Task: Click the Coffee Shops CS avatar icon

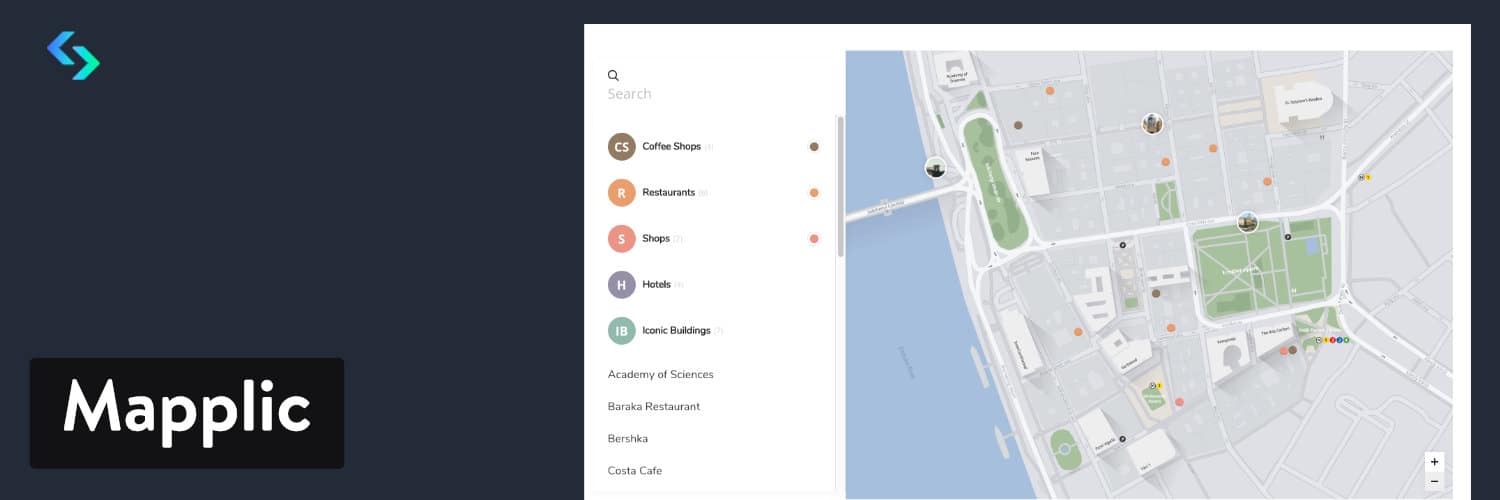Action: point(621,147)
